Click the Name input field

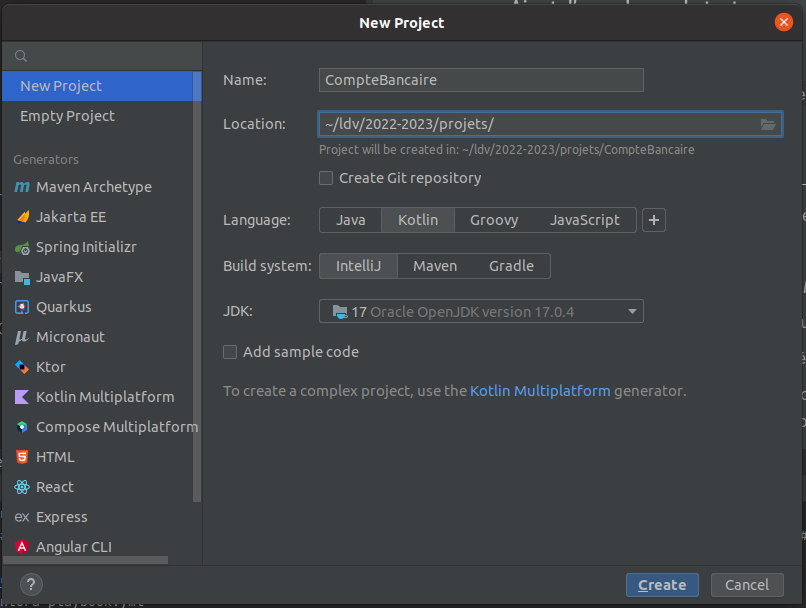click(481, 80)
